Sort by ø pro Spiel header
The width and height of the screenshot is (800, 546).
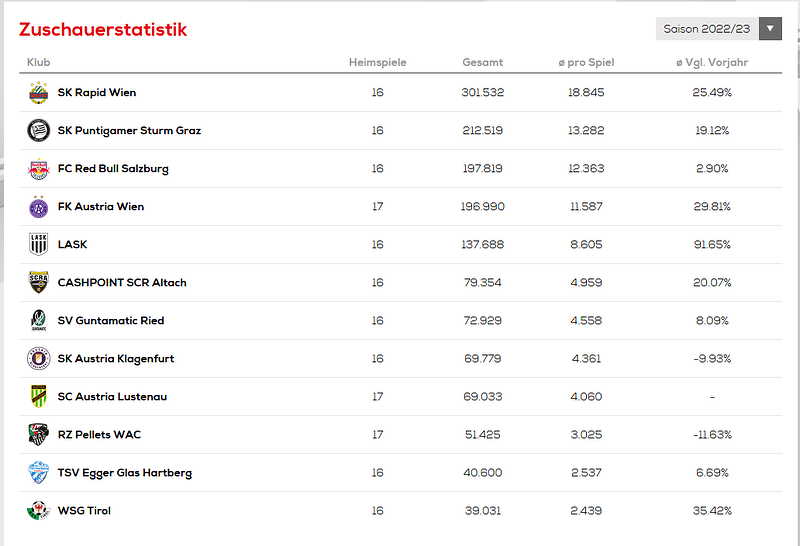click(586, 62)
